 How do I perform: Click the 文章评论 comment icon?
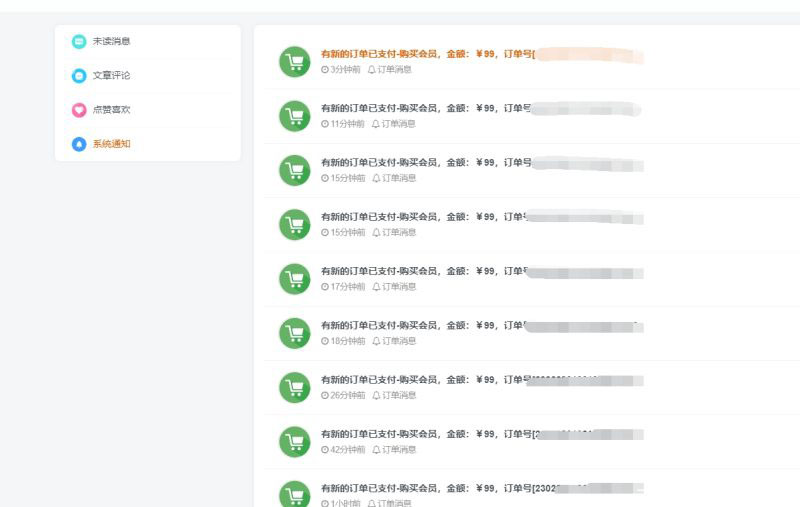click(79, 75)
